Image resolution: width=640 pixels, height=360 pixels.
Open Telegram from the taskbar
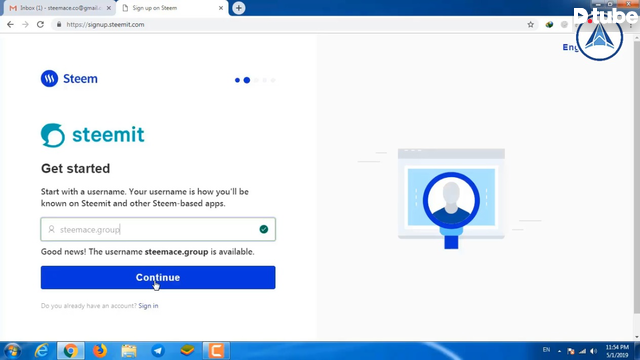click(x=158, y=351)
